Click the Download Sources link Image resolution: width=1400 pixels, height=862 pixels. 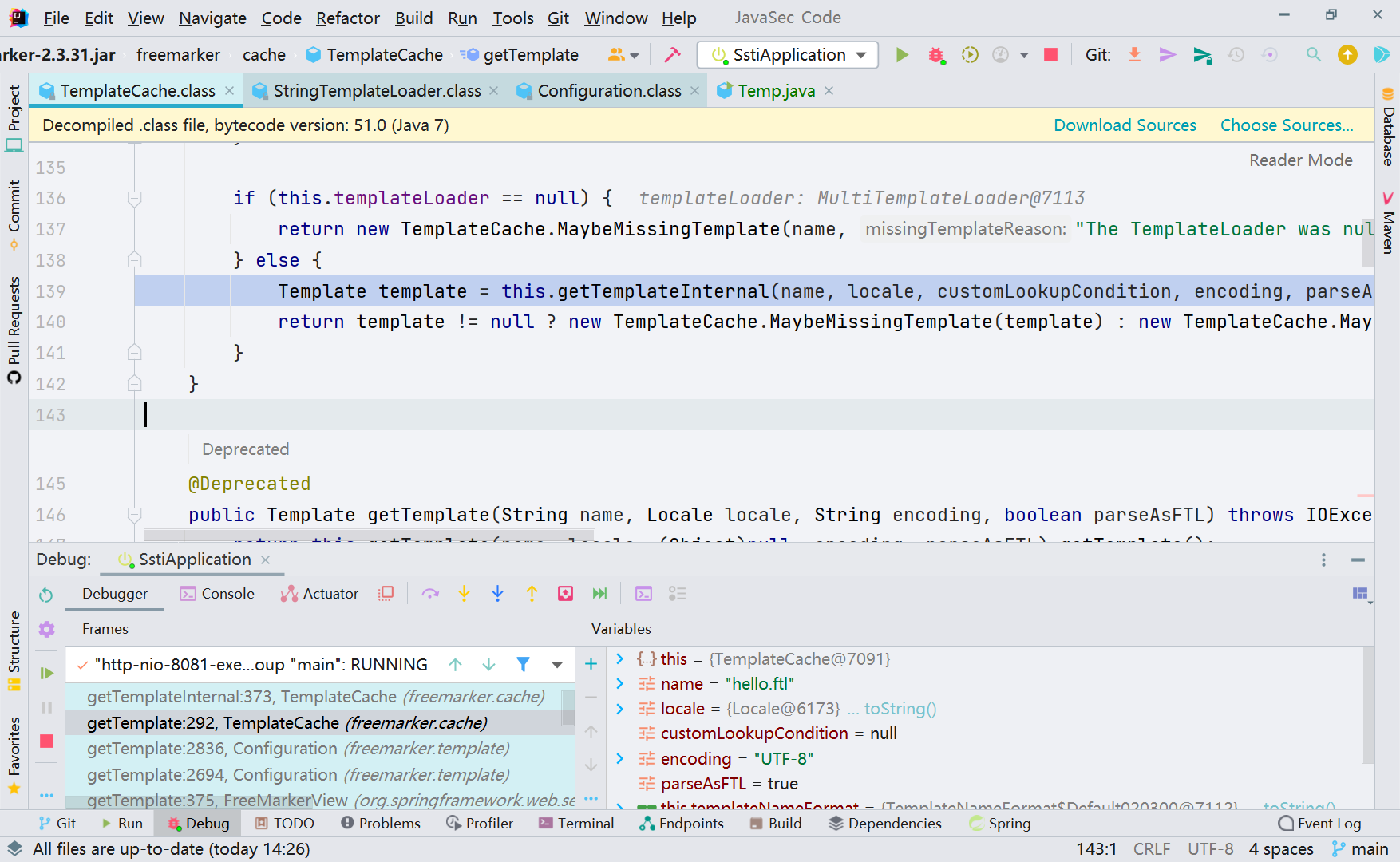point(1125,125)
